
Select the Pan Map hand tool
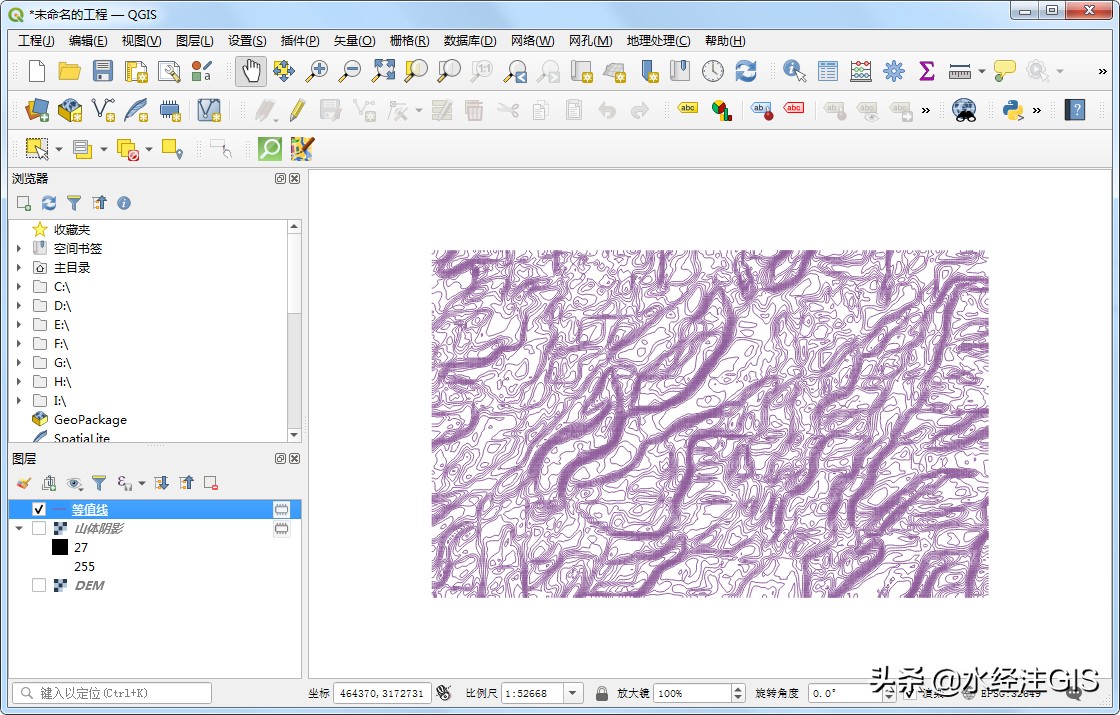[x=251, y=71]
